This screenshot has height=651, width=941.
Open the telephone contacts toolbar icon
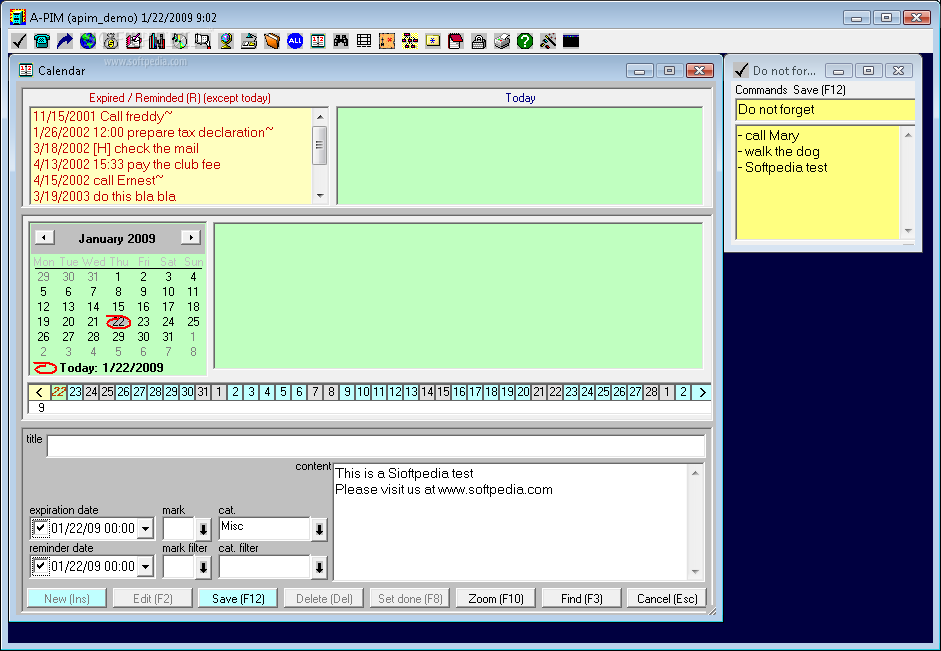pyautogui.click(x=42, y=41)
